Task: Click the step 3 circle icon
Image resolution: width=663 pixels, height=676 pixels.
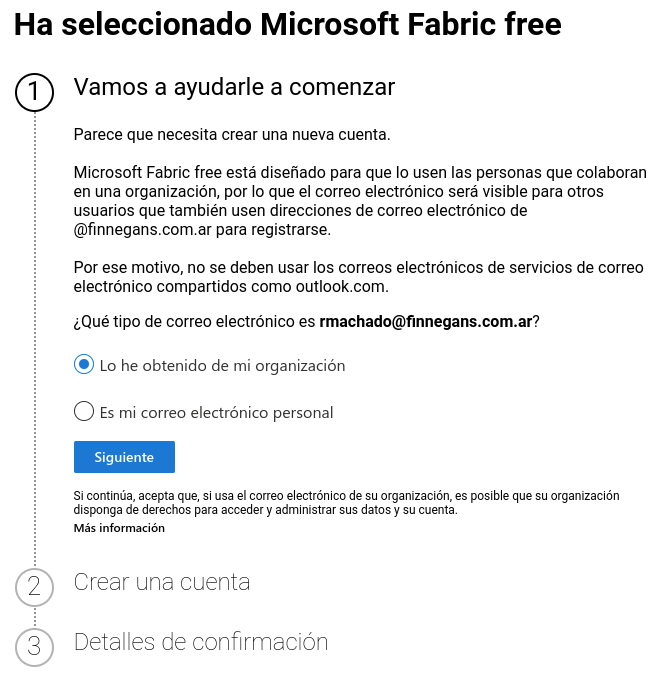Action: click(34, 646)
